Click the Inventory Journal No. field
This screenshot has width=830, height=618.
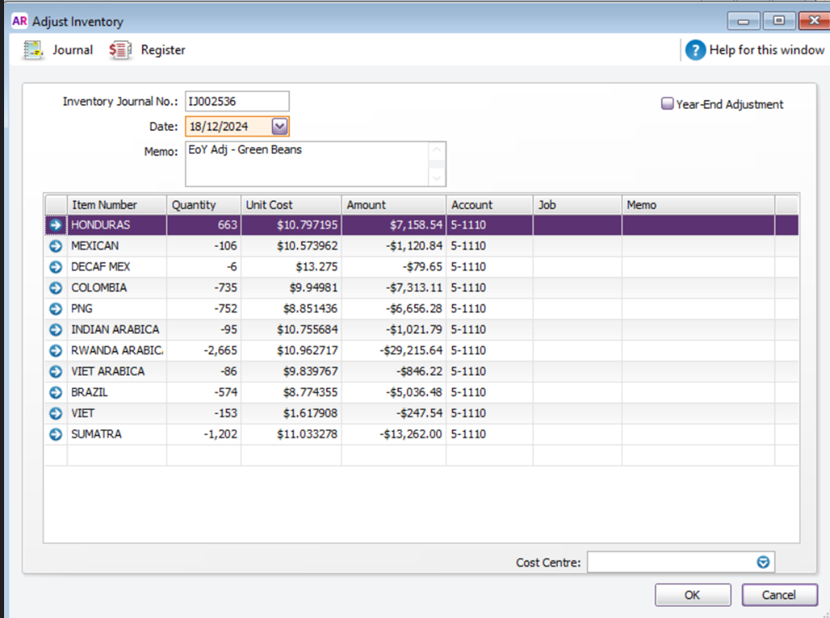pyautogui.click(x=236, y=101)
